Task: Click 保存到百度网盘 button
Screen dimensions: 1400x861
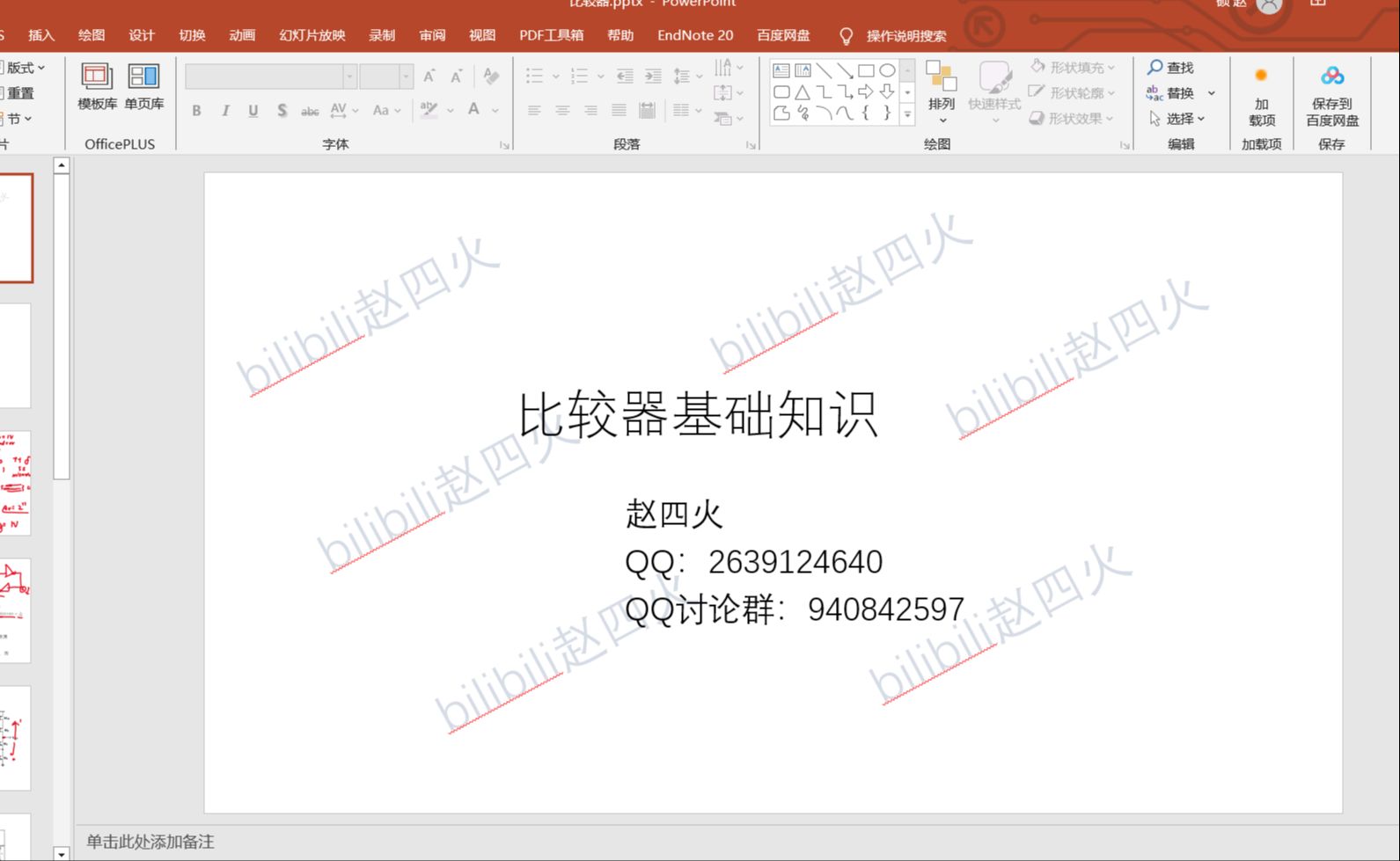Action: pos(1332,97)
